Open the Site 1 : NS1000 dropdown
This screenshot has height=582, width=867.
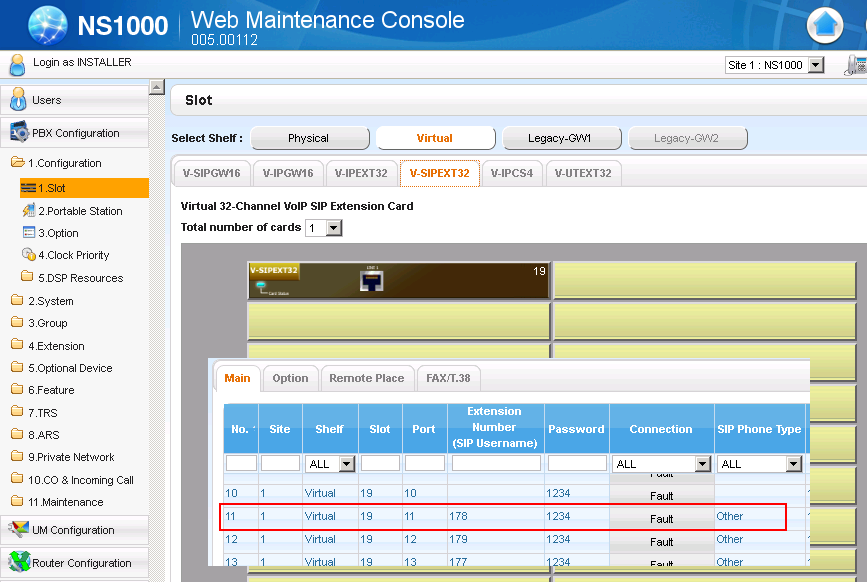point(774,65)
